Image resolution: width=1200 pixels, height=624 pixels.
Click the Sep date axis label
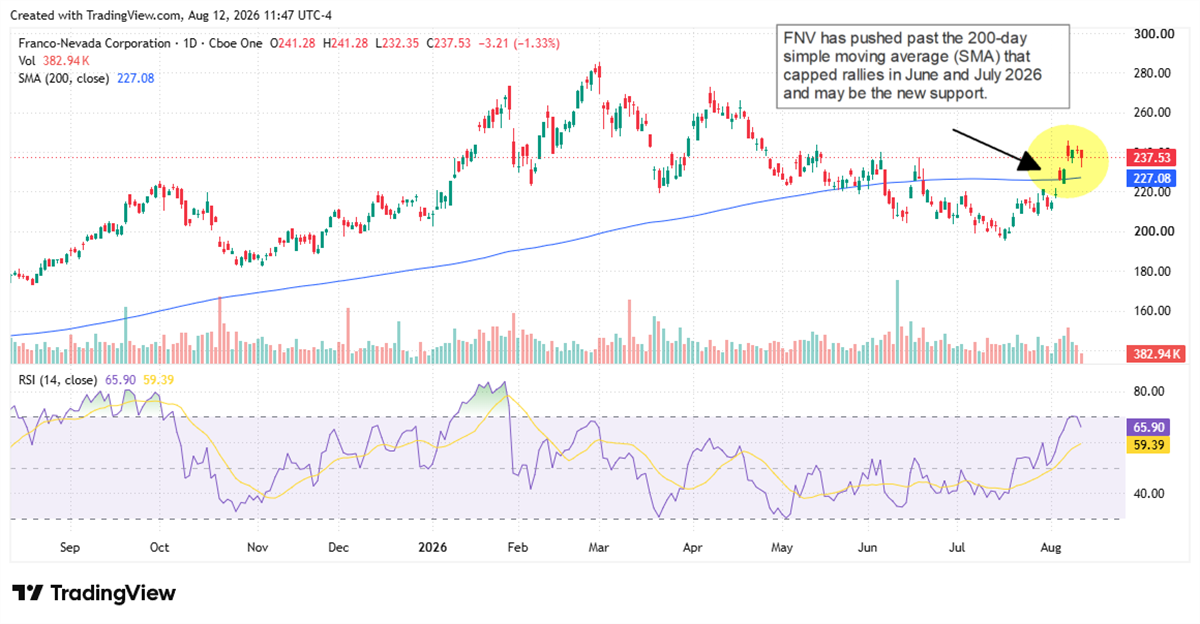(70, 548)
